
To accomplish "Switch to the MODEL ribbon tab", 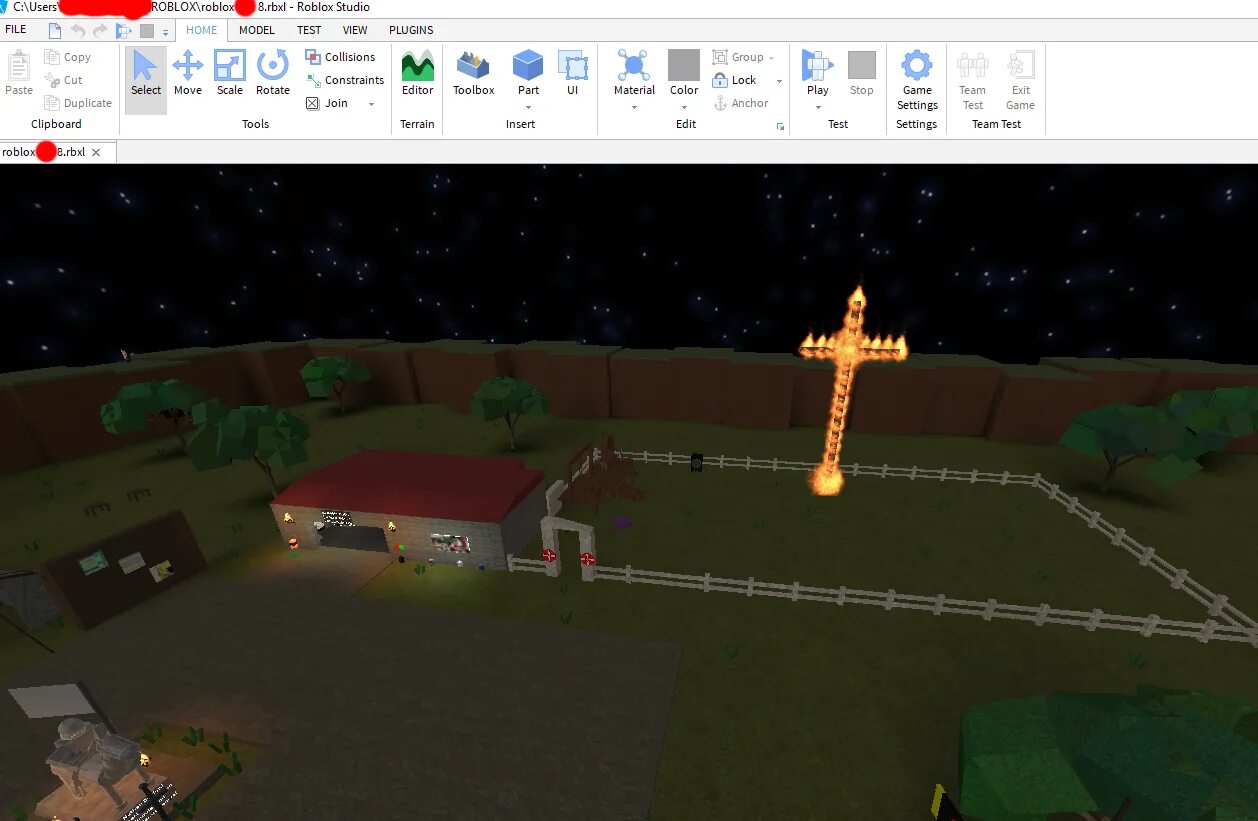I will [257, 30].
